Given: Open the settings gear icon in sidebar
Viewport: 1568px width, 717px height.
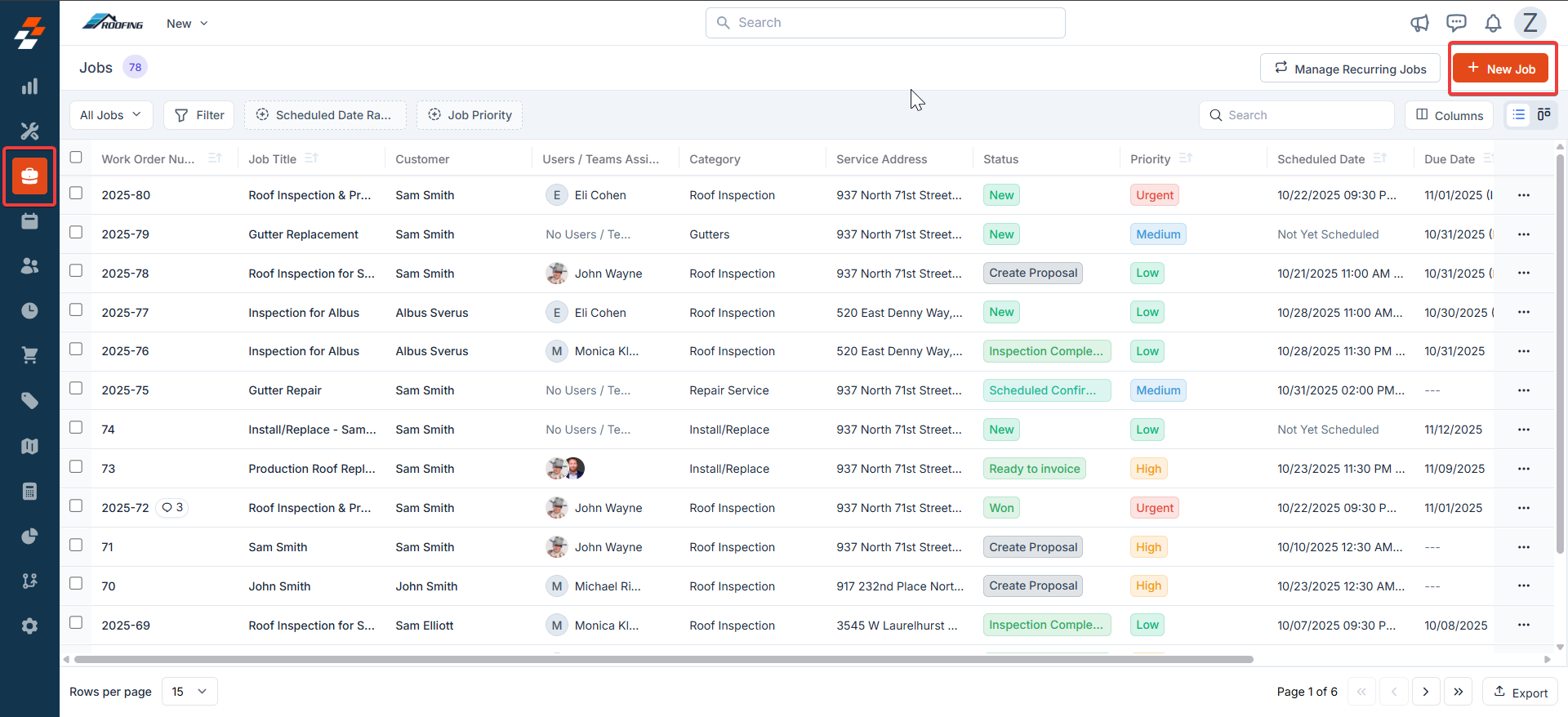Looking at the screenshot, I should [29, 626].
